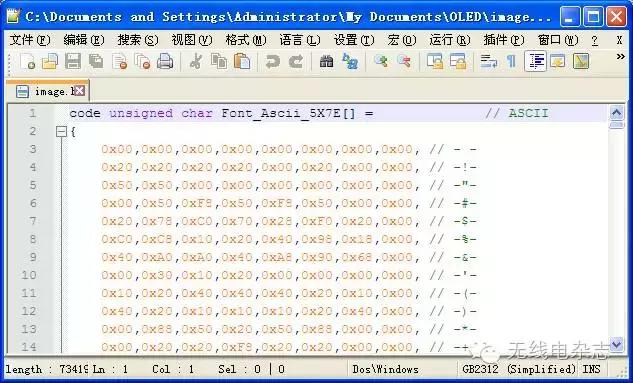Collapse the code fold at line 2
Viewport: 633px width, 383px height.
[x=61, y=132]
